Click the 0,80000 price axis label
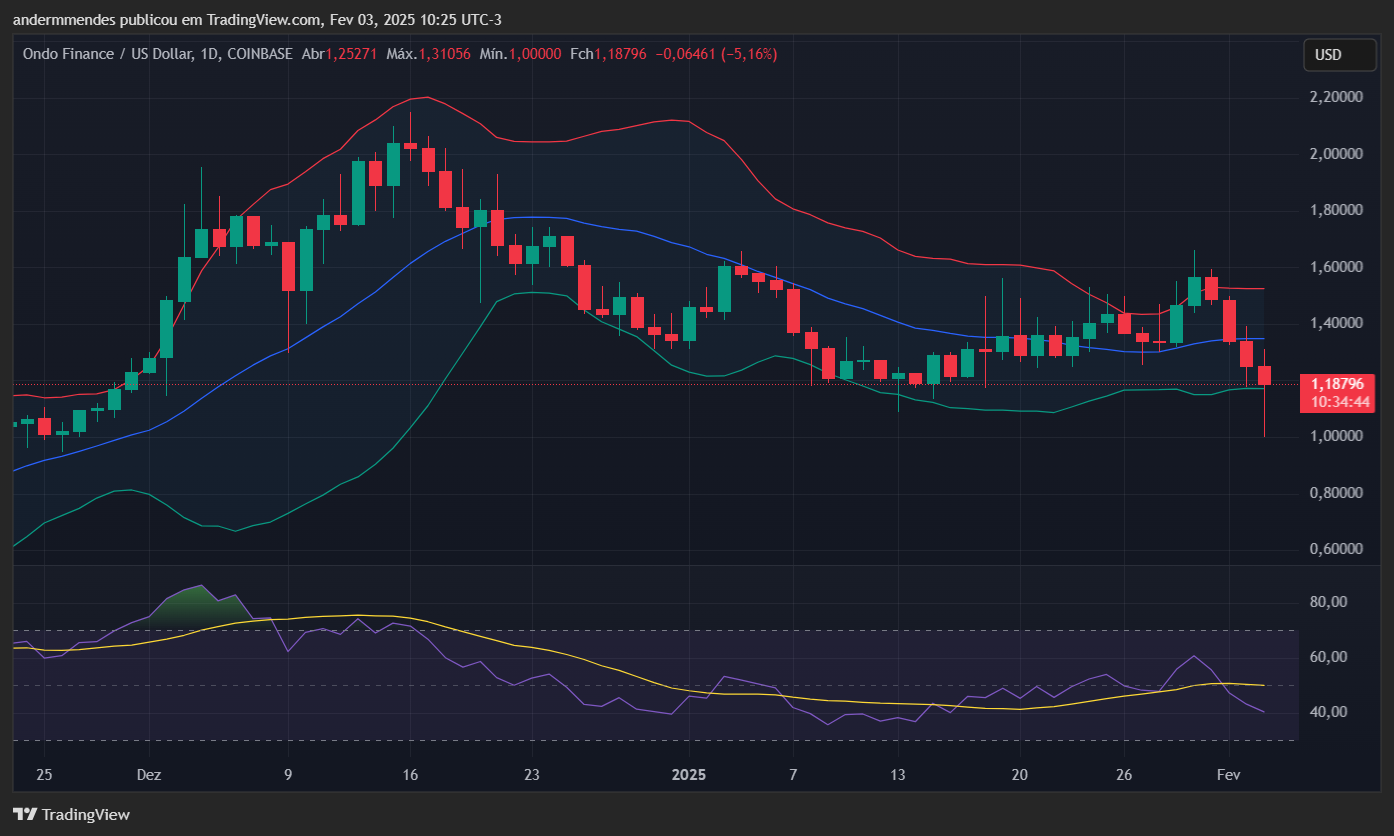Screen dimensions: 1394x836 [x=1338, y=493]
